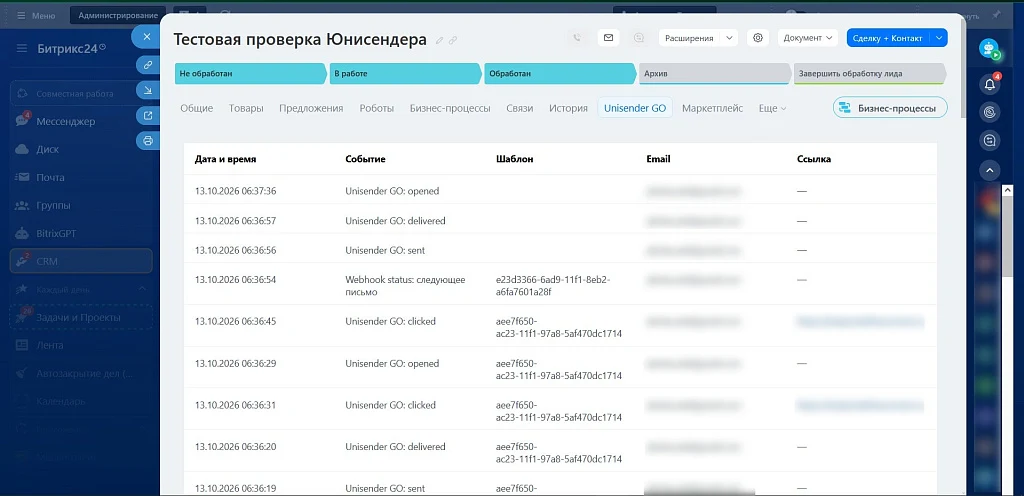Viewport: 1024px width, 496px height.
Task: Set stage to Обработан
Action: click(x=560, y=74)
